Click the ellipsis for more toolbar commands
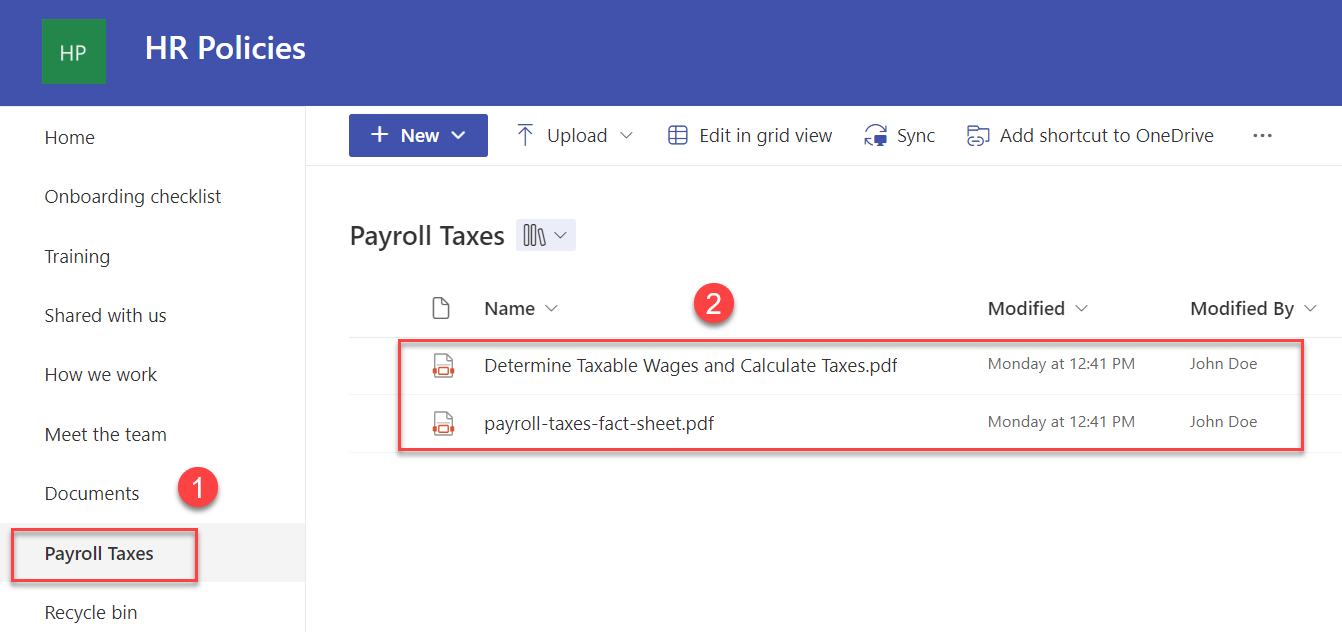The image size is (1342, 632). click(1262, 135)
